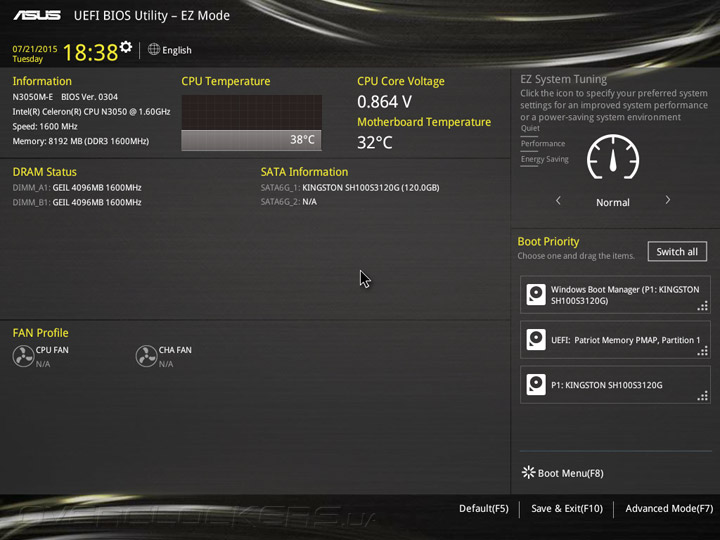720x540 pixels.
Task: Click drag handle of Windows Boot Manager
Action: [x=703, y=306]
